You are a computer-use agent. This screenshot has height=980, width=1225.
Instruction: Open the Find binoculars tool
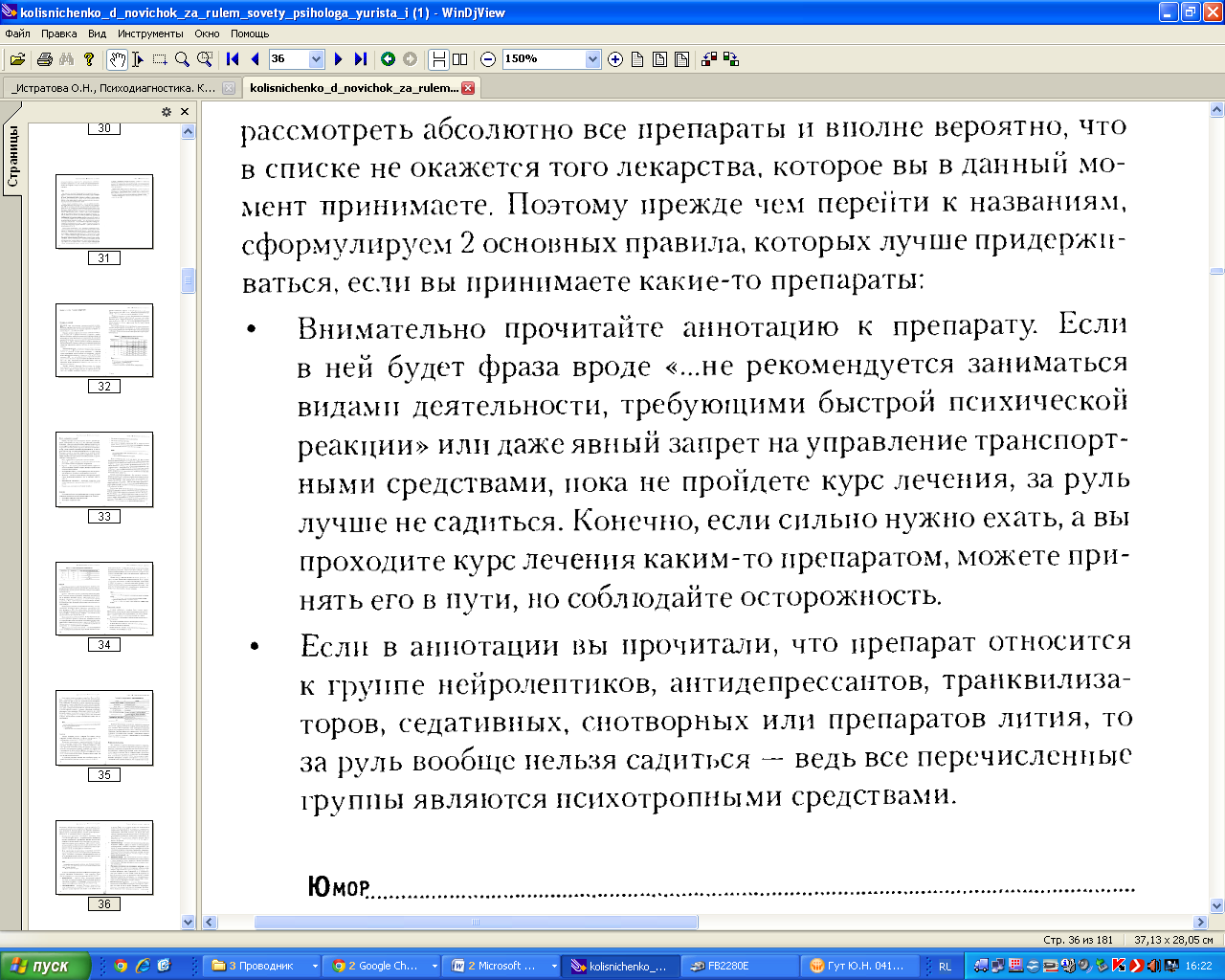coord(66,59)
